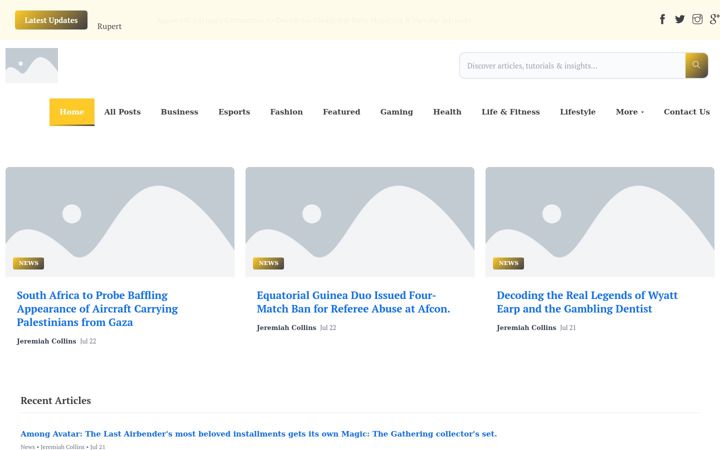This screenshot has width=720, height=450.
Task: Click NEWS badge on first article
Action: tap(28, 263)
